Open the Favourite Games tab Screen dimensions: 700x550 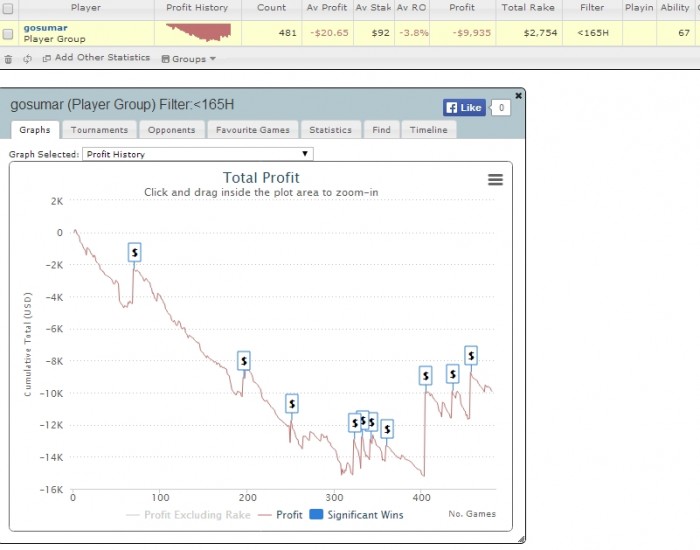253,130
